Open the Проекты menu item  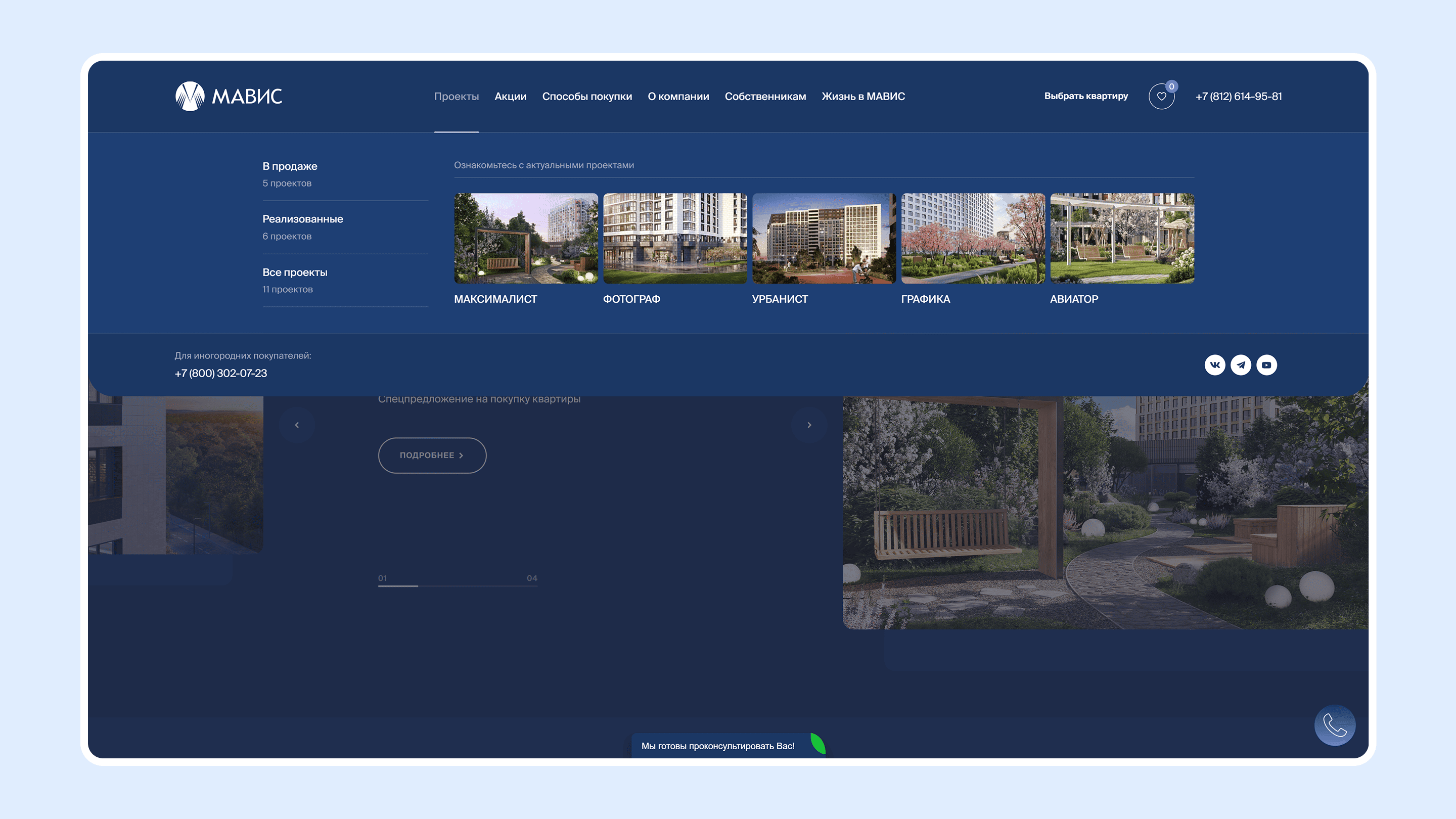pyautogui.click(x=456, y=97)
